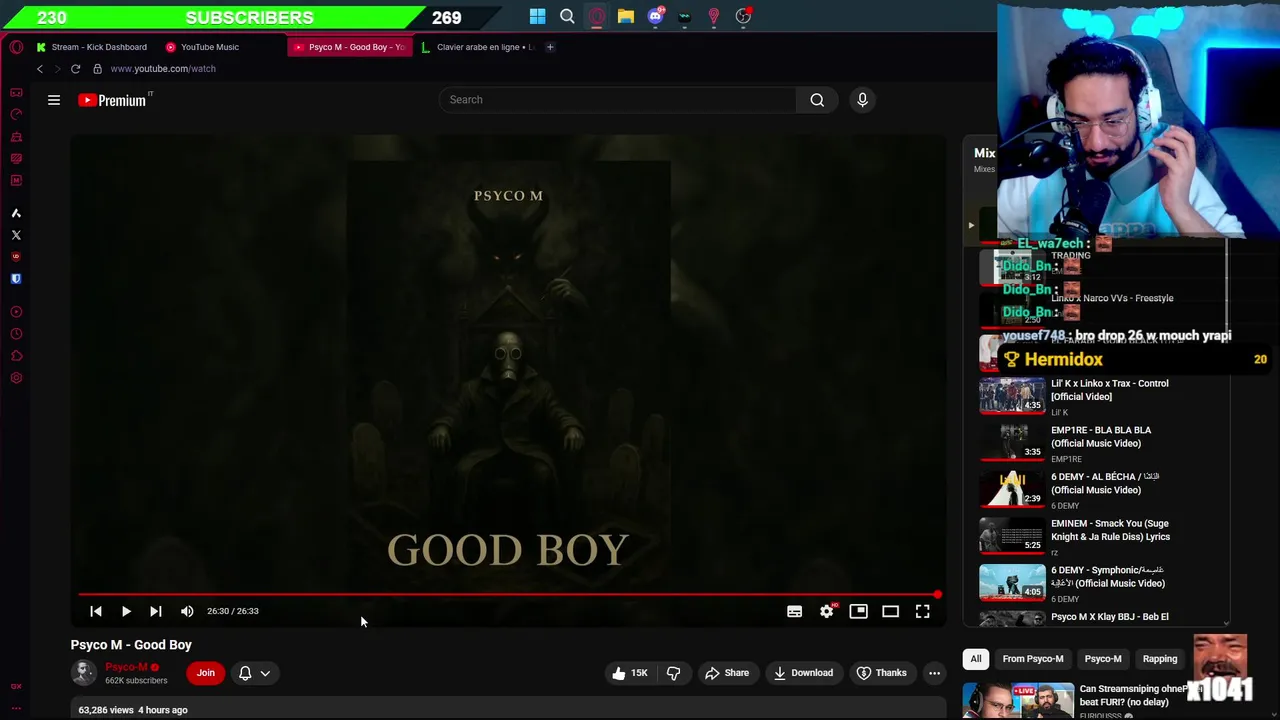Screen dimensions: 1280x720
Task: Expand the notification chevron beside bell
Action: click(x=265, y=673)
